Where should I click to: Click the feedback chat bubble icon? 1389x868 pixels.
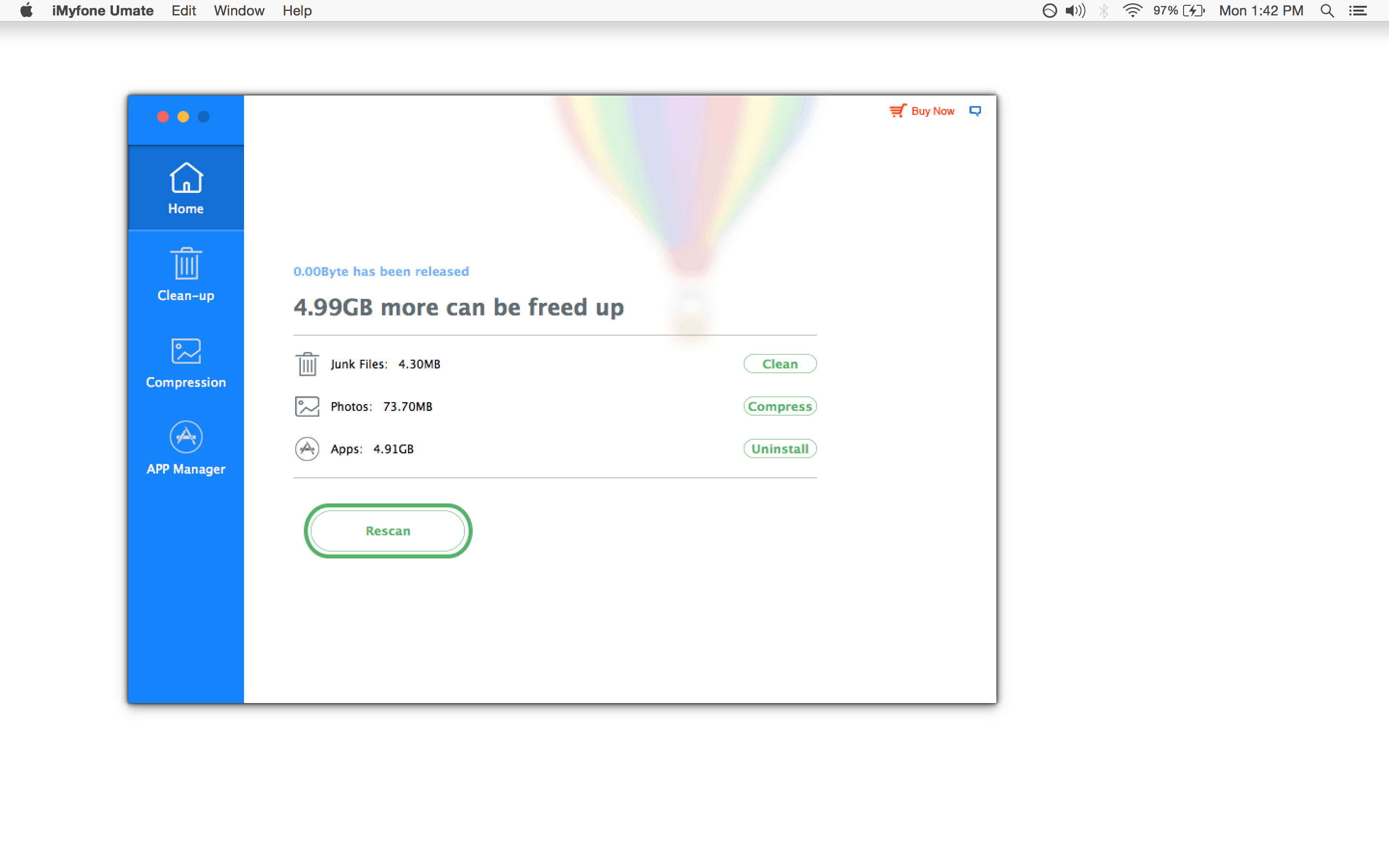tap(975, 111)
